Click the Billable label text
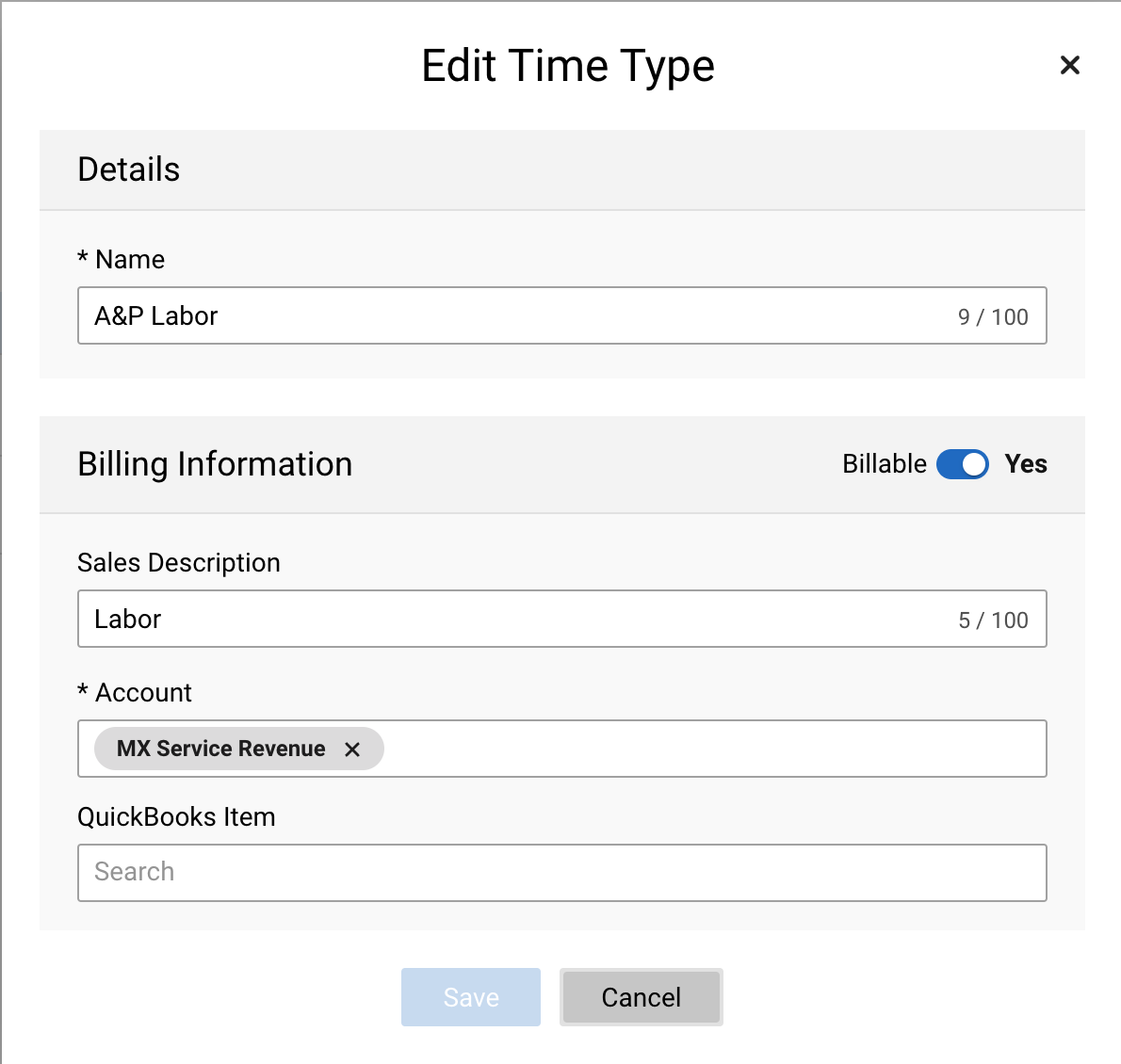 coord(885,464)
